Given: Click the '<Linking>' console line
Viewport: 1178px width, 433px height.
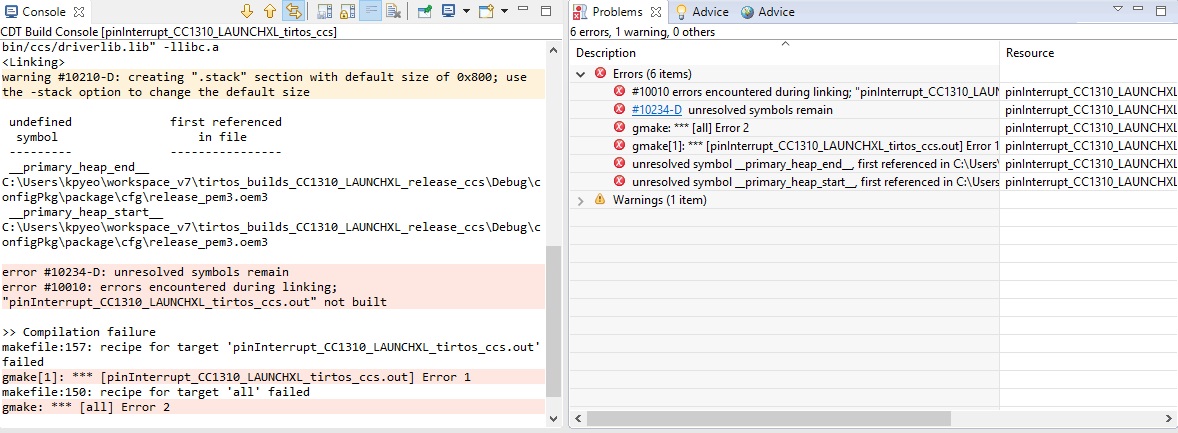Looking at the screenshot, I should coord(34,62).
